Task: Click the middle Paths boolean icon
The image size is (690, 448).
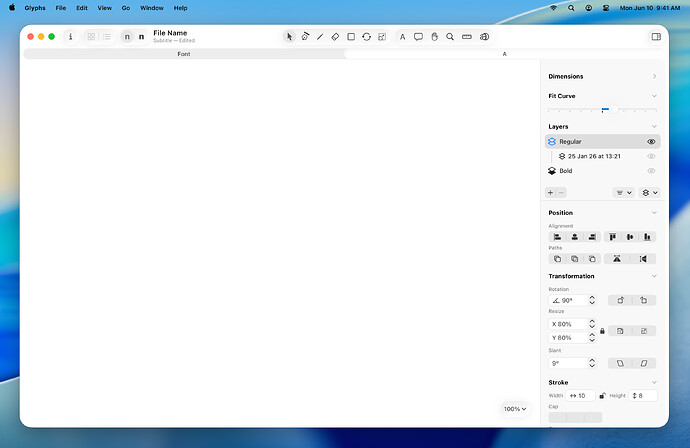Action: (x=575, y=259)
